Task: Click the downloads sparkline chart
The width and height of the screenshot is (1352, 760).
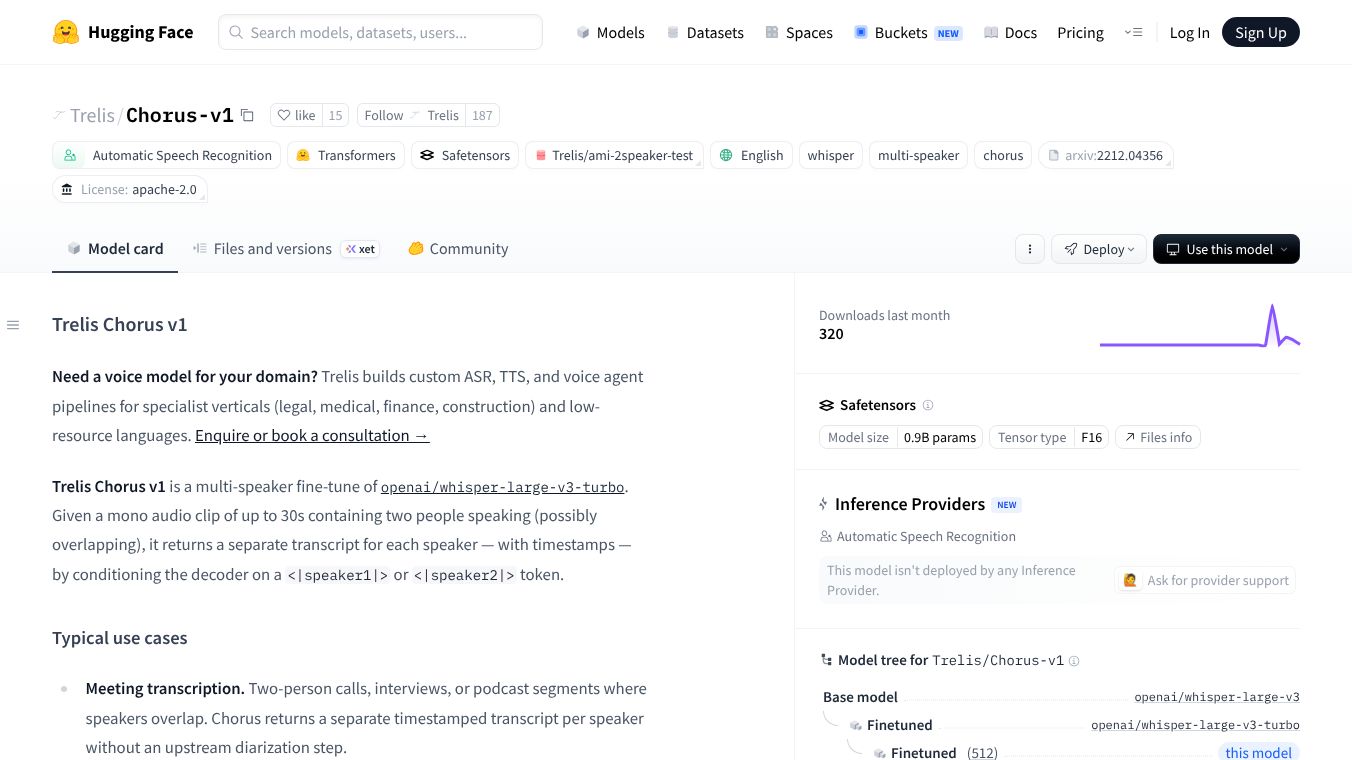Action: (x=1200, y=326)
